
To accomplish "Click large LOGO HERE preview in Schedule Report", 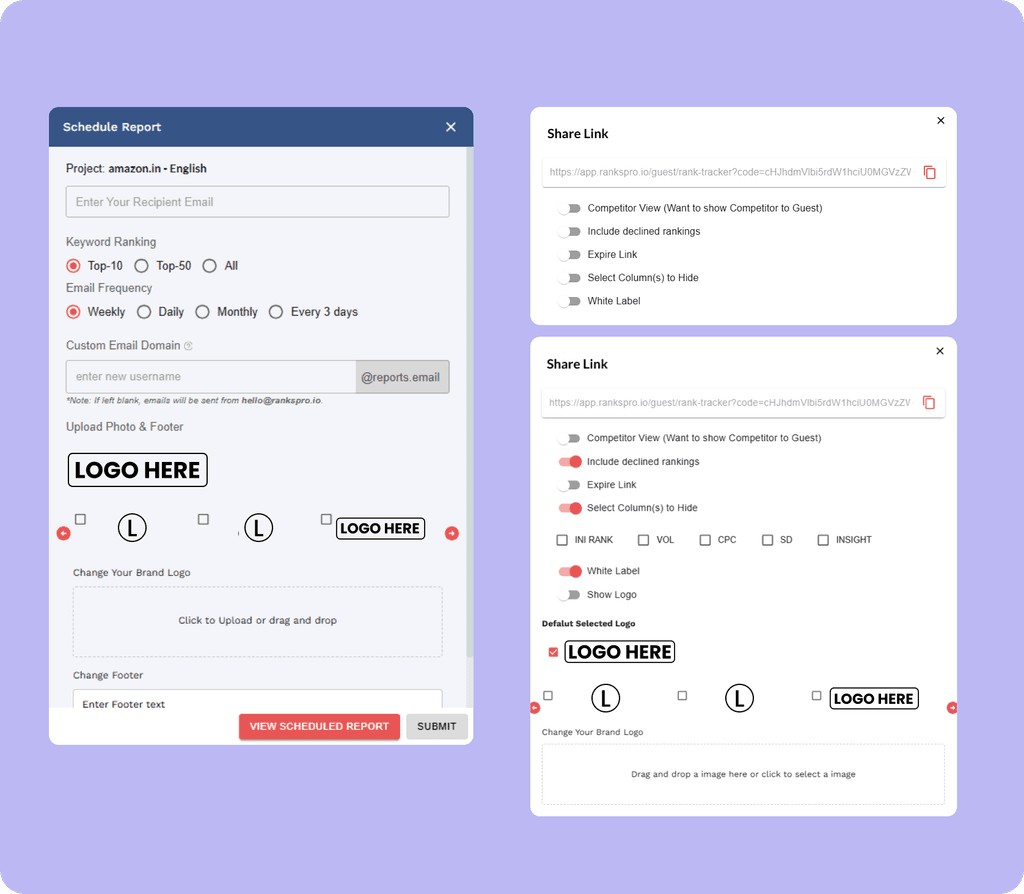I will point(138,470).
